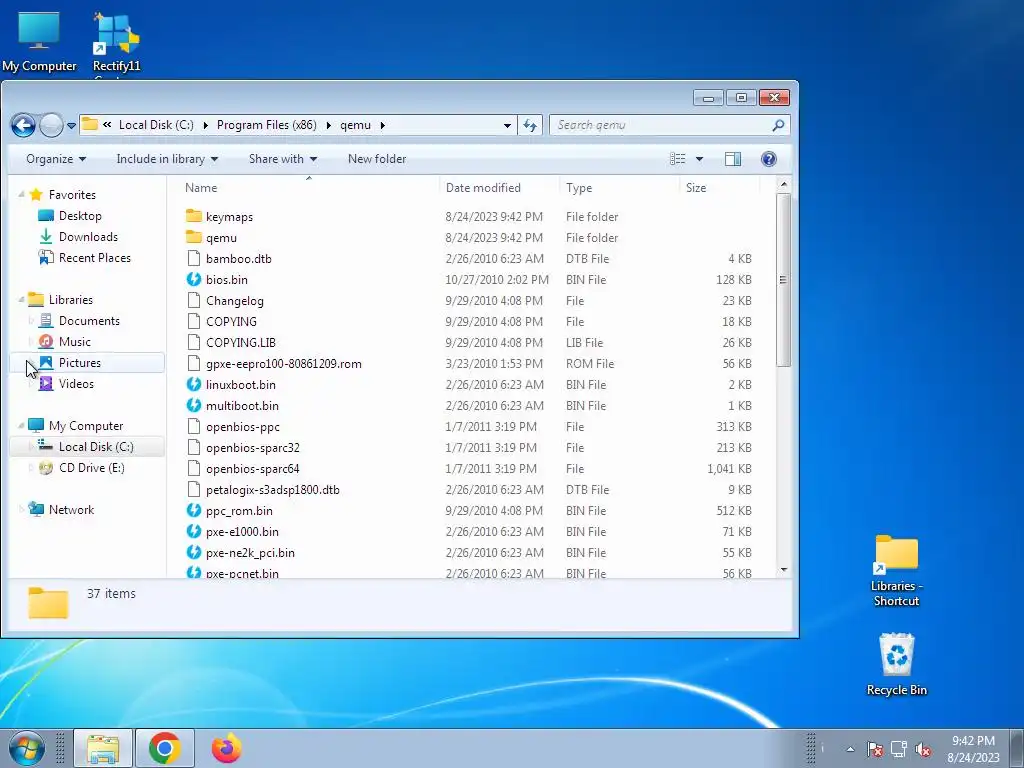Viewport: 1024px width, 768px height.
Task: Select COPYING.LIB file
Action: click(x=240, y=342)
